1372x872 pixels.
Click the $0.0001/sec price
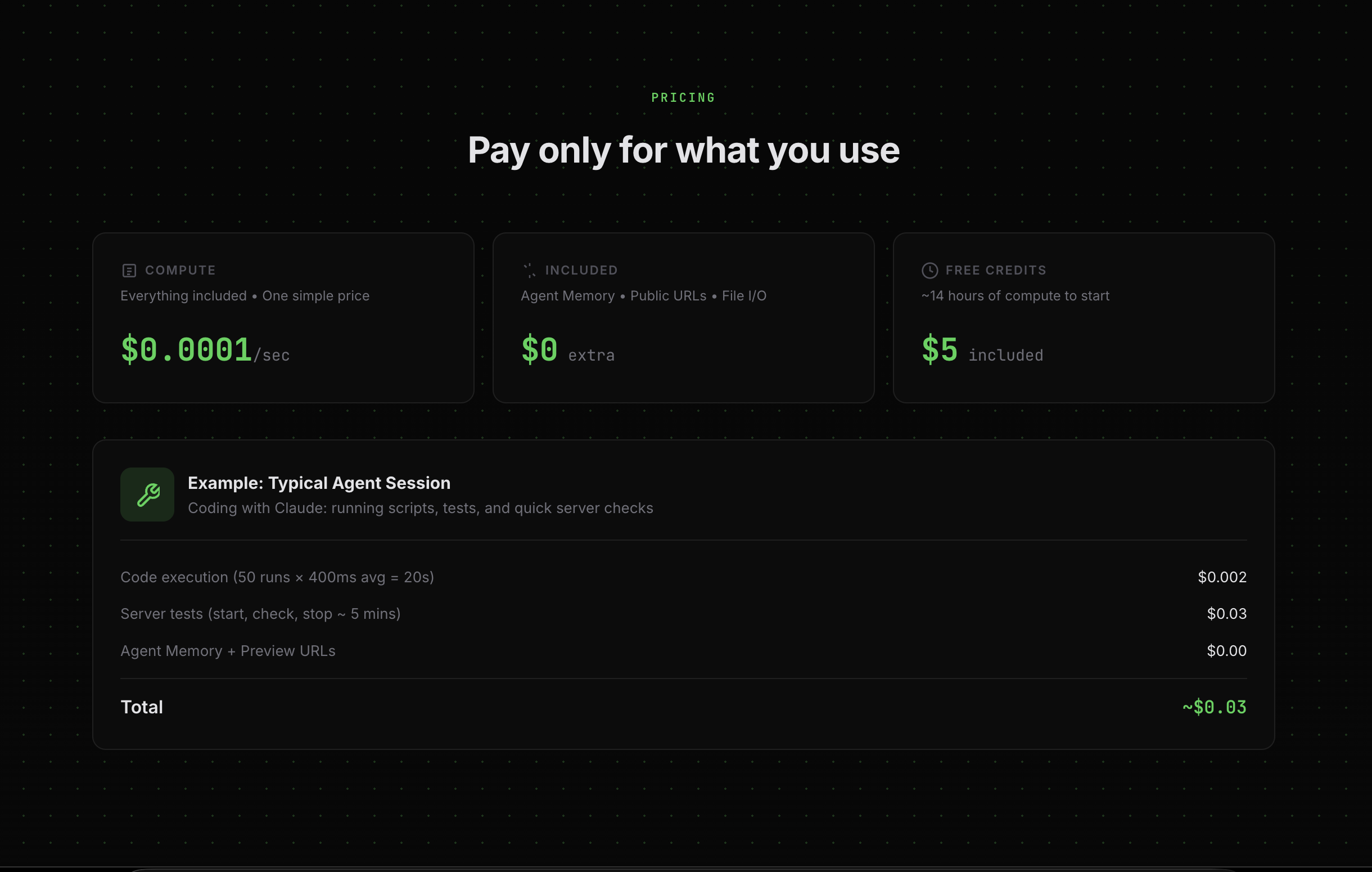coord(205,350)
